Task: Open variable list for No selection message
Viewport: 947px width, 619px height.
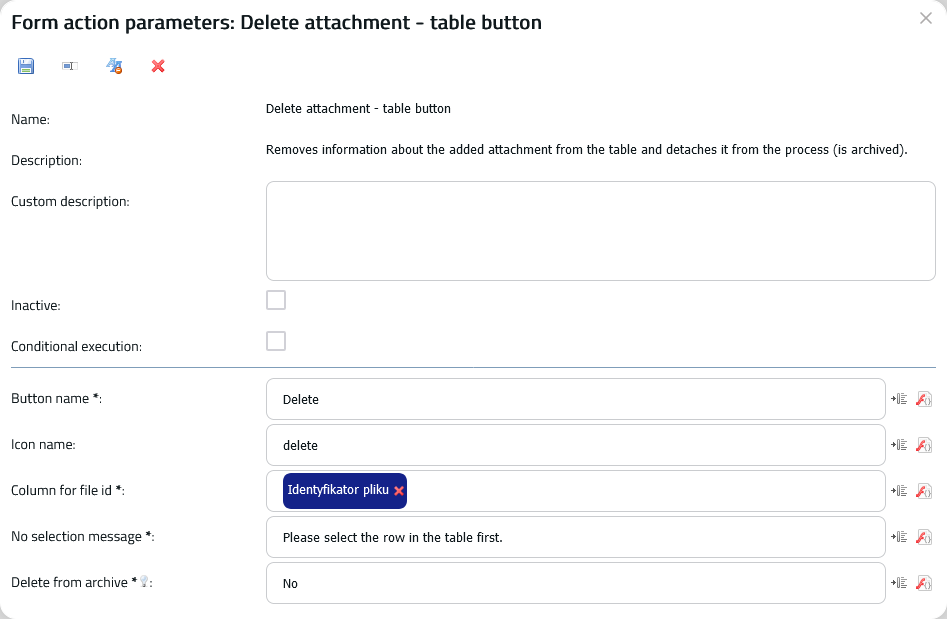Action: (x=899, y=536)
